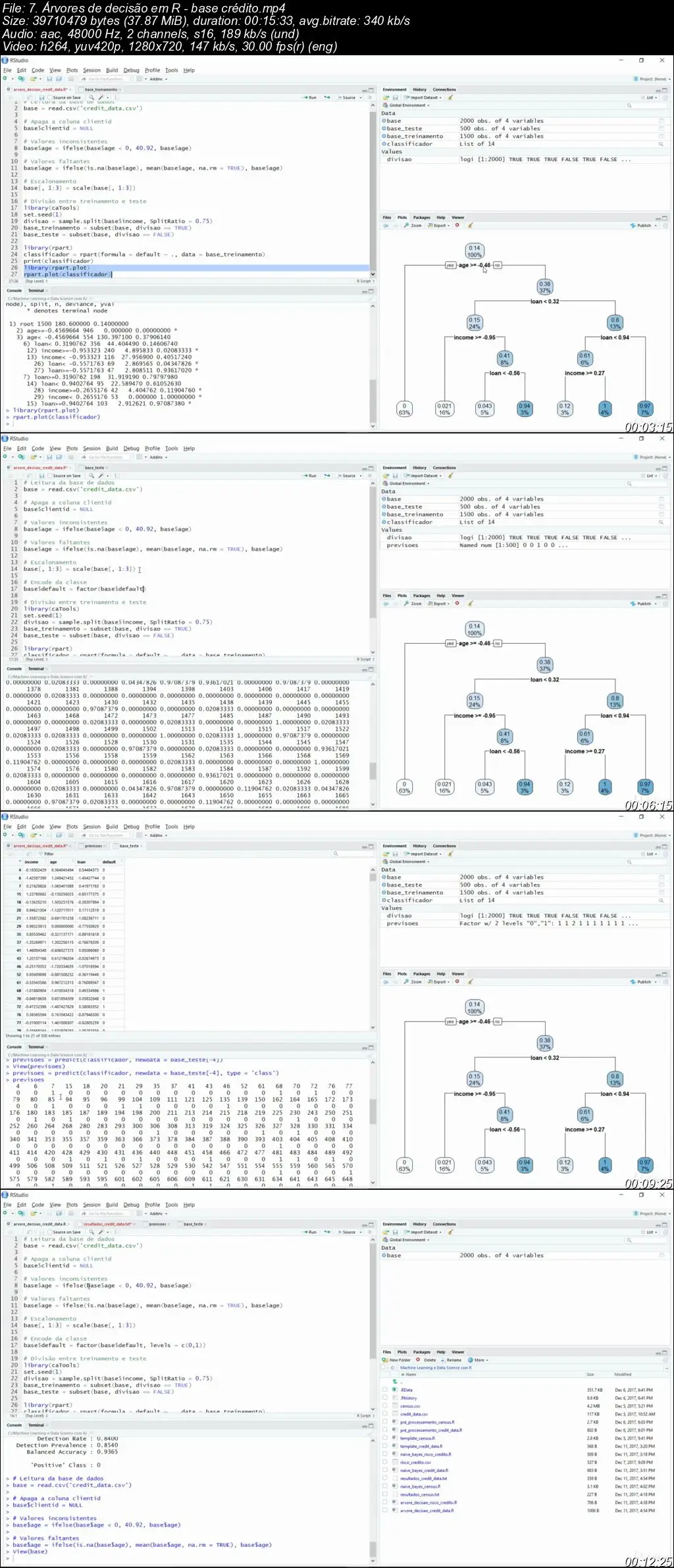
Task: Click the Terminal tab in first frame's console pane
Action: click(36, 290)
